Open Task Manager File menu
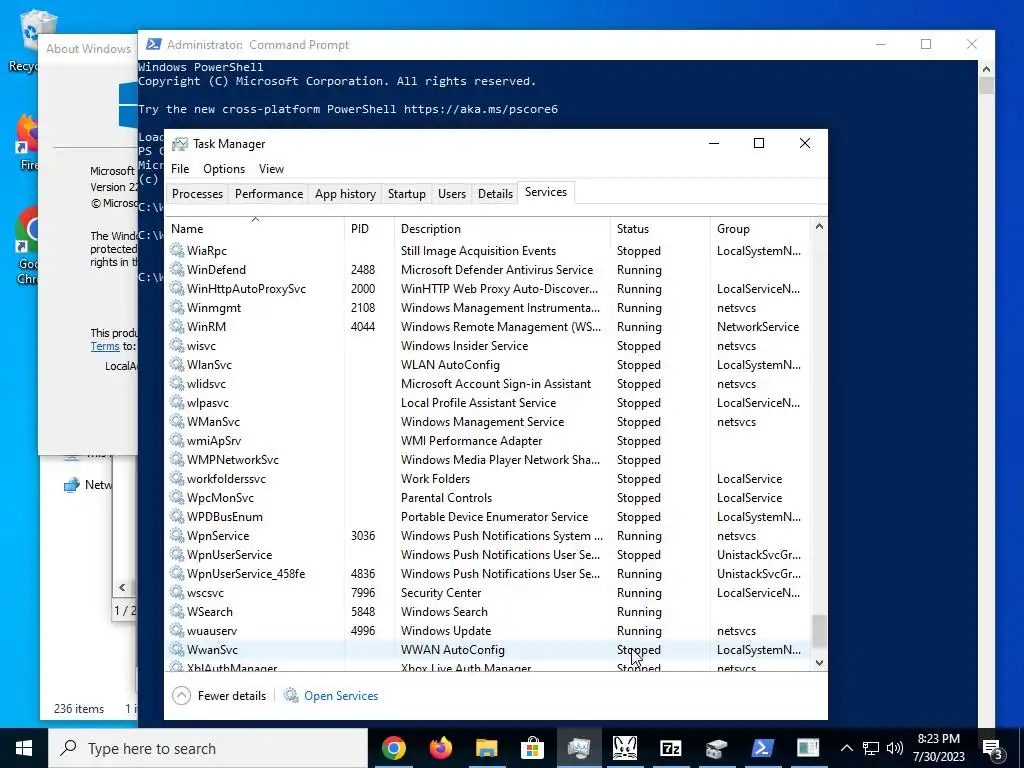This screenshot has width=1024, height=768. tap(180, 168)
